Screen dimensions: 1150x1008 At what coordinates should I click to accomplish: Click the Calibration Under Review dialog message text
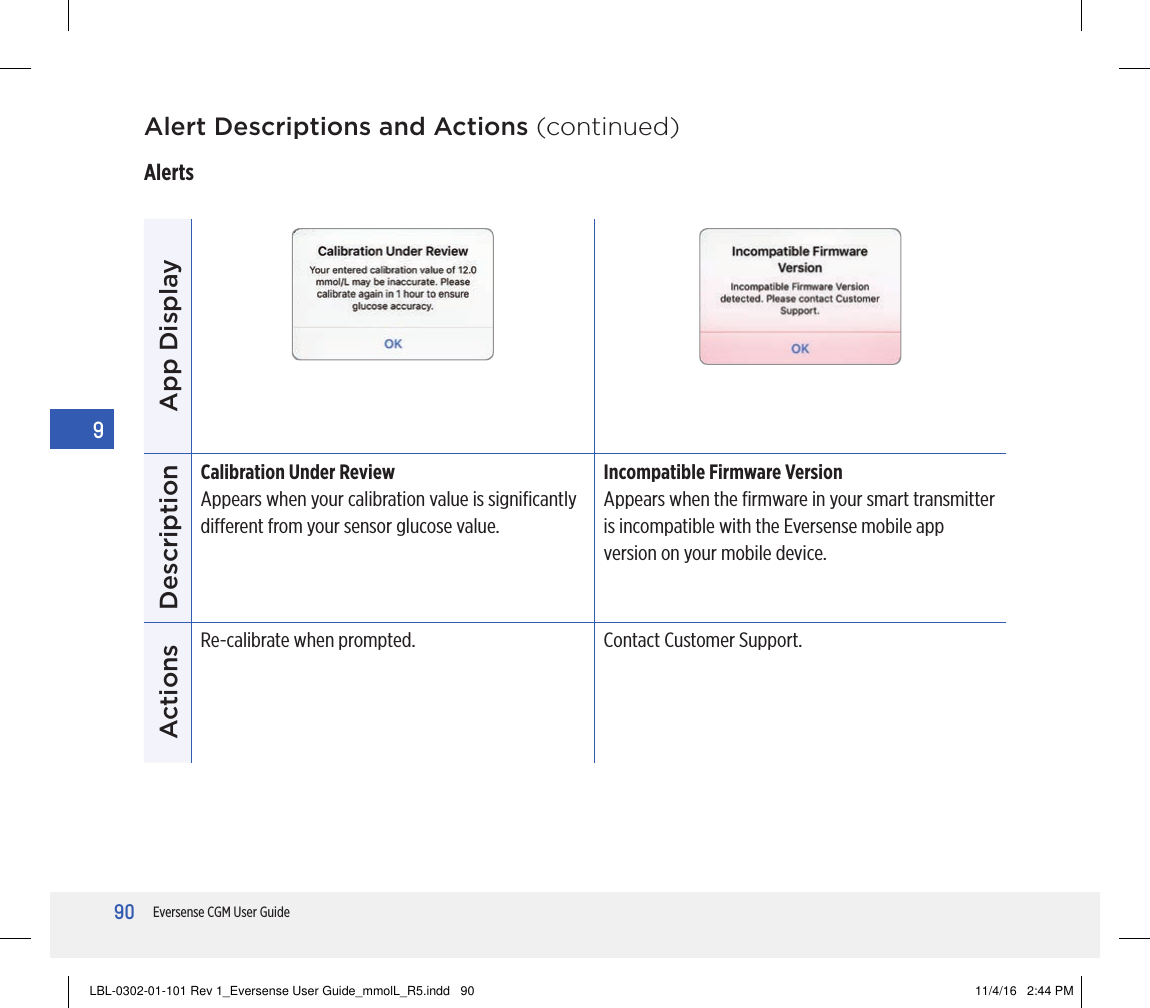point(392,288)
